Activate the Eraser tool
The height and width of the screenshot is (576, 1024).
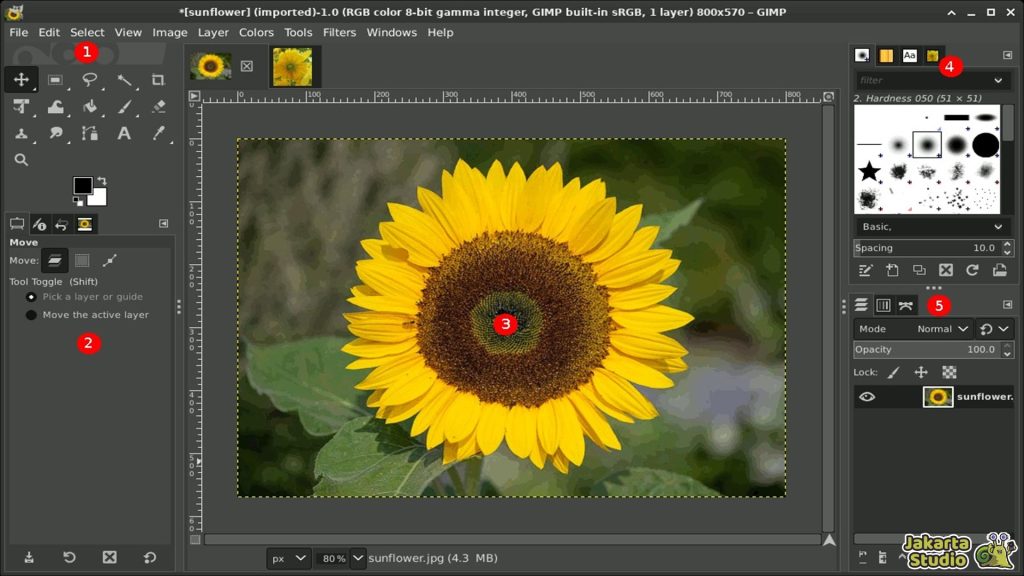point(158,107)
